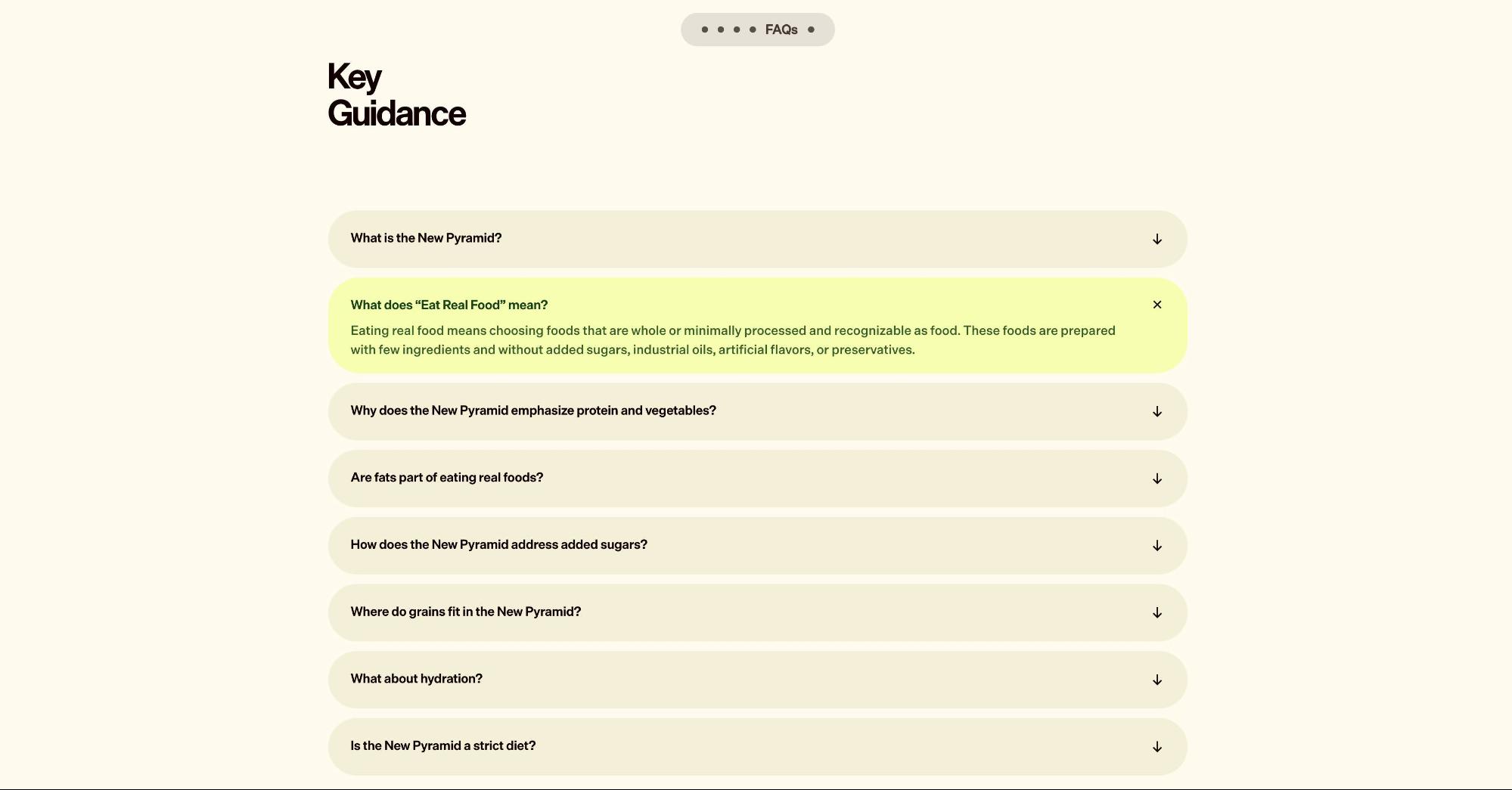1512x790 pixels.
Task: Collapse the "What does Eat Real Food mean?" title
Action: [449, 305]
